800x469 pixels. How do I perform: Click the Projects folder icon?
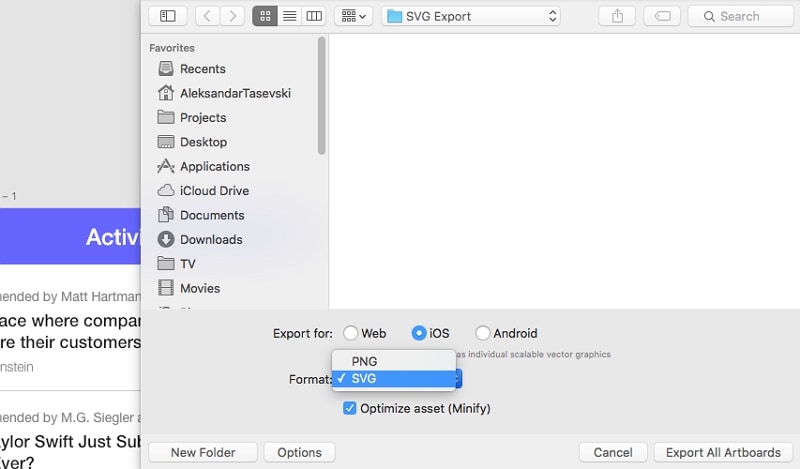click(165, 117)
